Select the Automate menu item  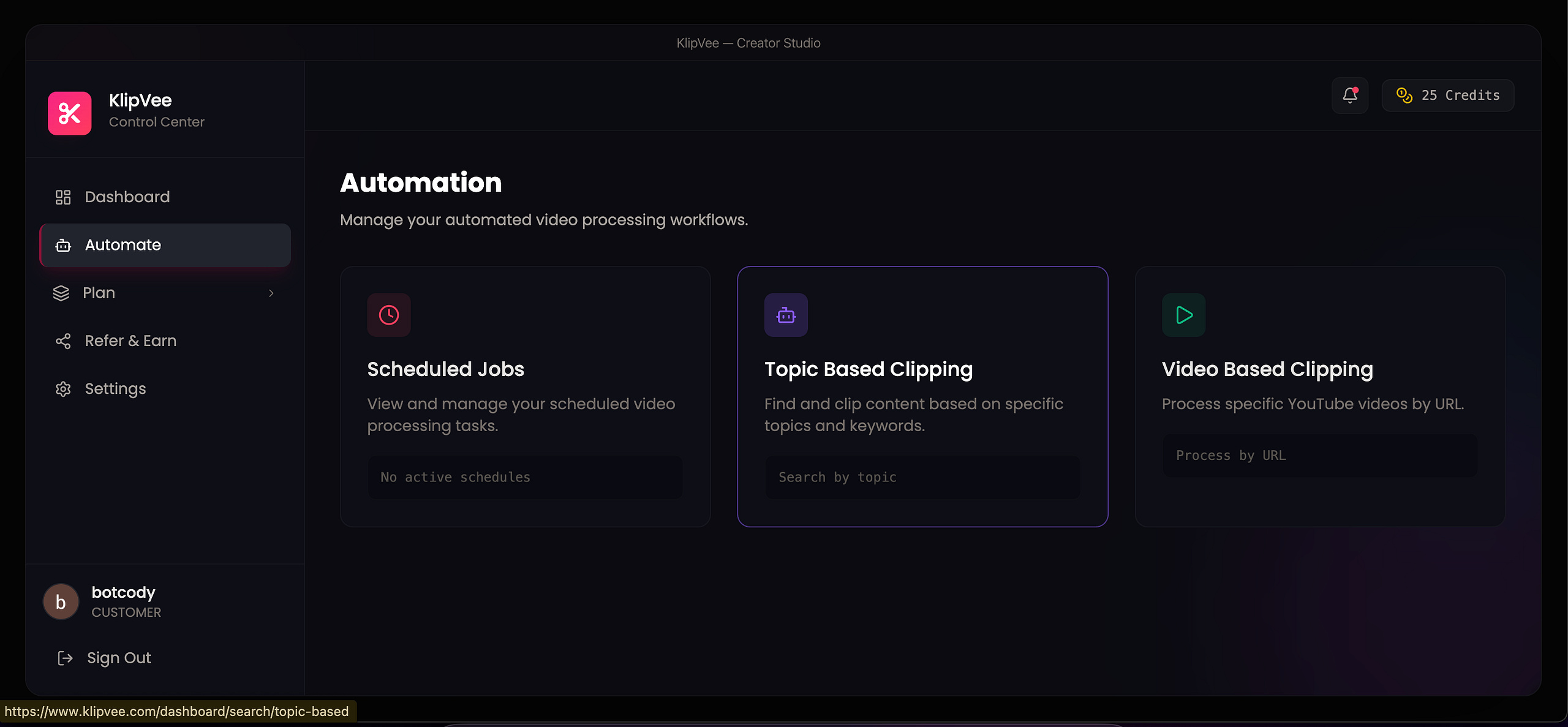[165, 245]
